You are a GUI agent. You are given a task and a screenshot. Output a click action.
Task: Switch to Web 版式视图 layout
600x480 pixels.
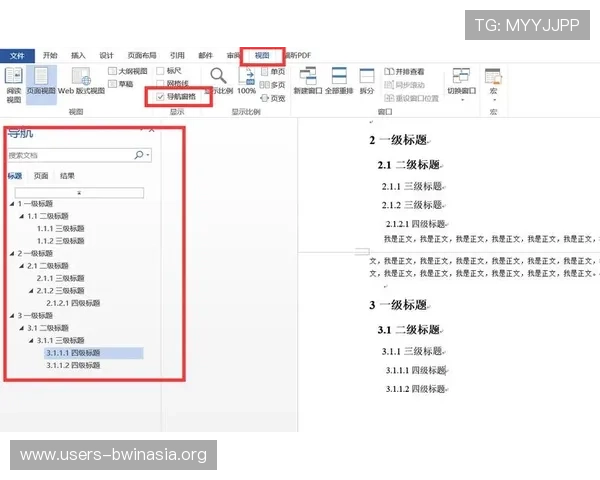coord(81,81)
